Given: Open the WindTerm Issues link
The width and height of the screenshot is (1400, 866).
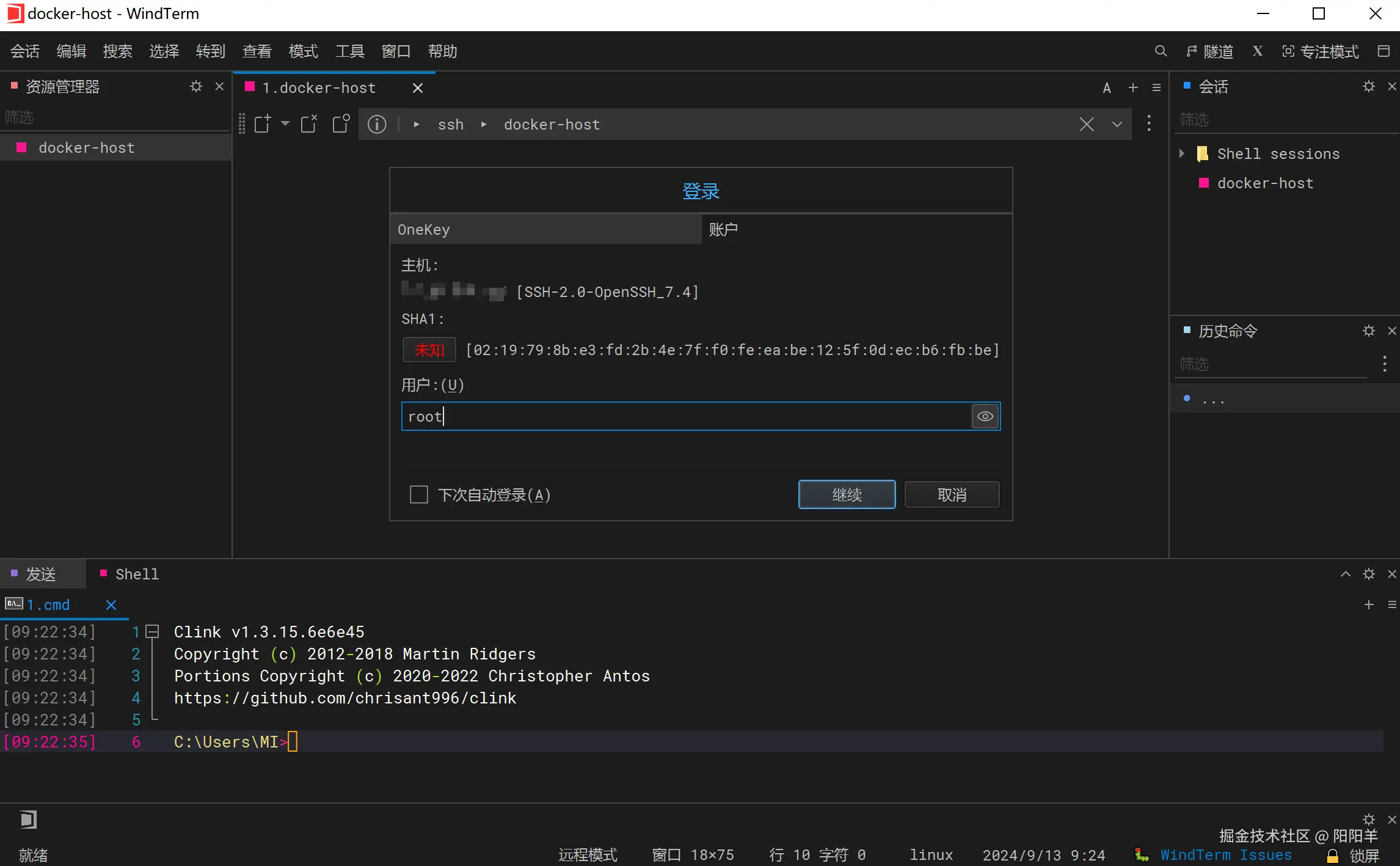Looking at the screenshot, I should (x=1226, y=855).
